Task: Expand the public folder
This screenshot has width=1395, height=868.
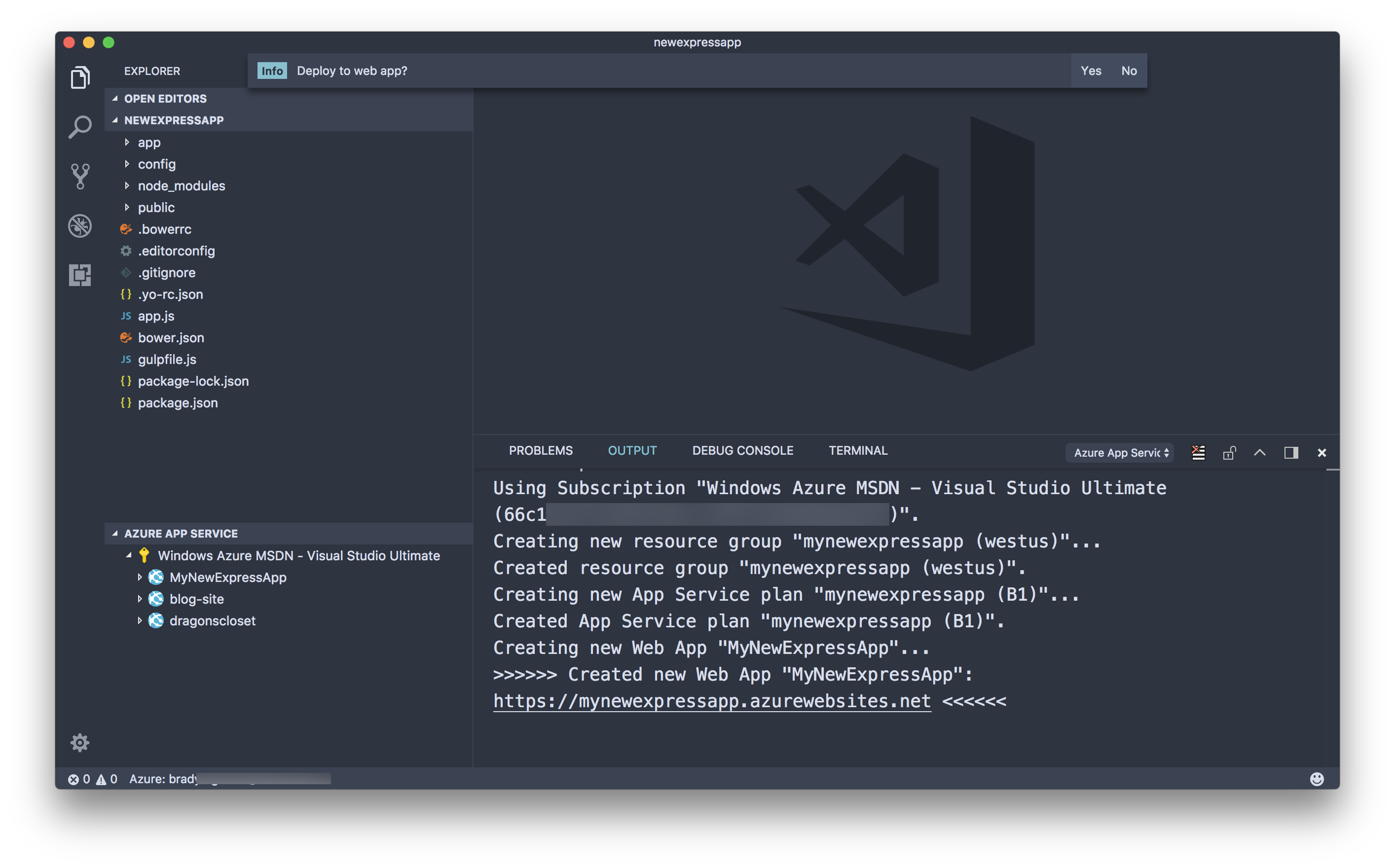Action: click(127, 207)
